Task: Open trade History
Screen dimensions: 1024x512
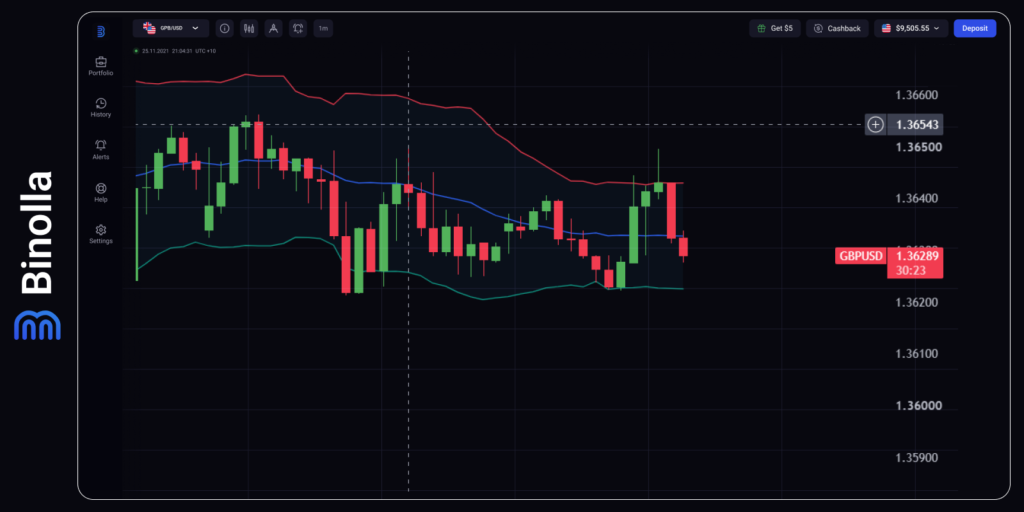Action: pyautogui.click(x=101, y=108)
